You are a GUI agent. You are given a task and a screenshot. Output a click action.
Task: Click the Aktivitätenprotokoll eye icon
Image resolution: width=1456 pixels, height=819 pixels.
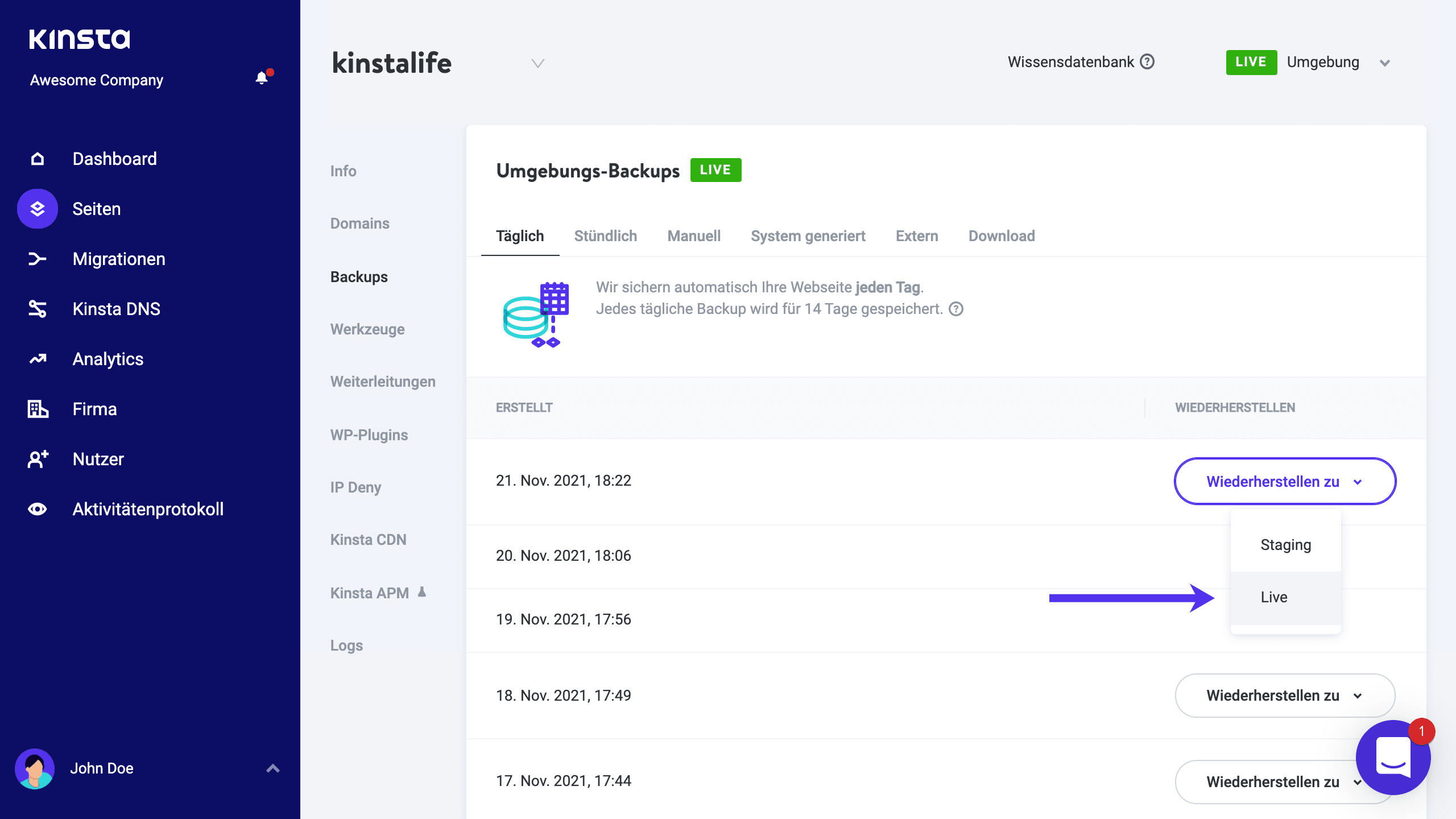pyautogui.click(x=38, y=509)
